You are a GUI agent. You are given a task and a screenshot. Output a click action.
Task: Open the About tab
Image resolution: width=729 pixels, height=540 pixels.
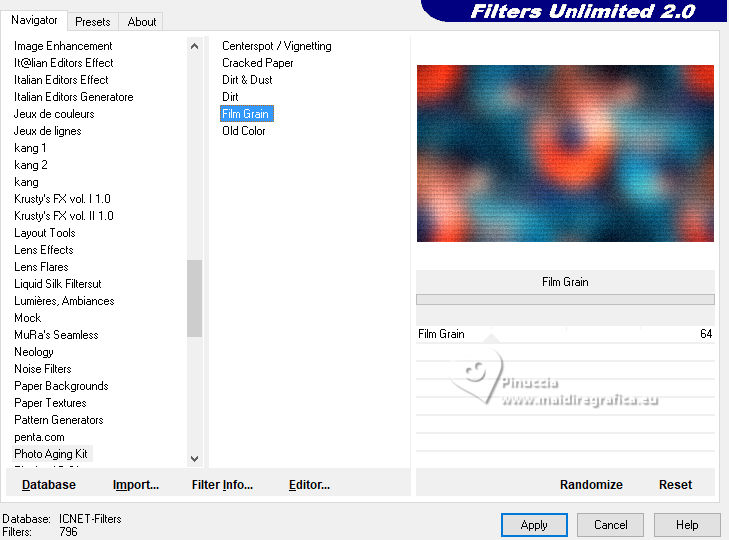tap(141, 22)
